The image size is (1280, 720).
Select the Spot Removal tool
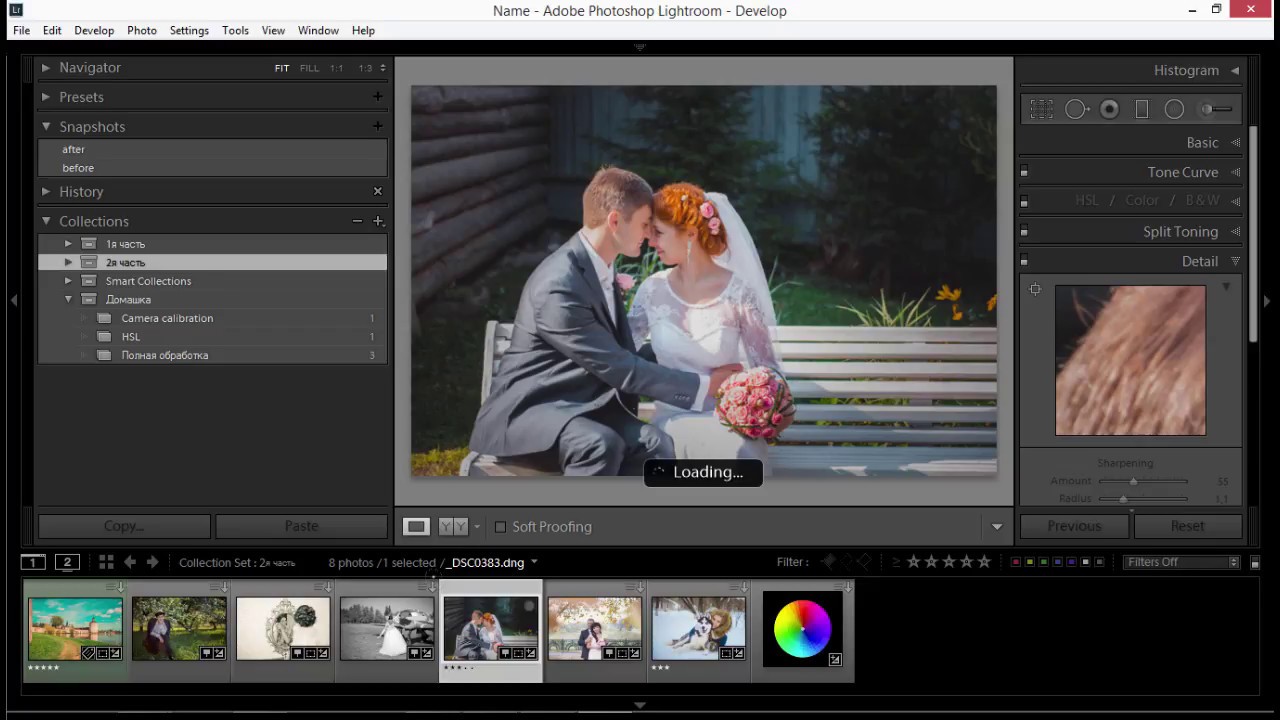[x=1076, y=110]
